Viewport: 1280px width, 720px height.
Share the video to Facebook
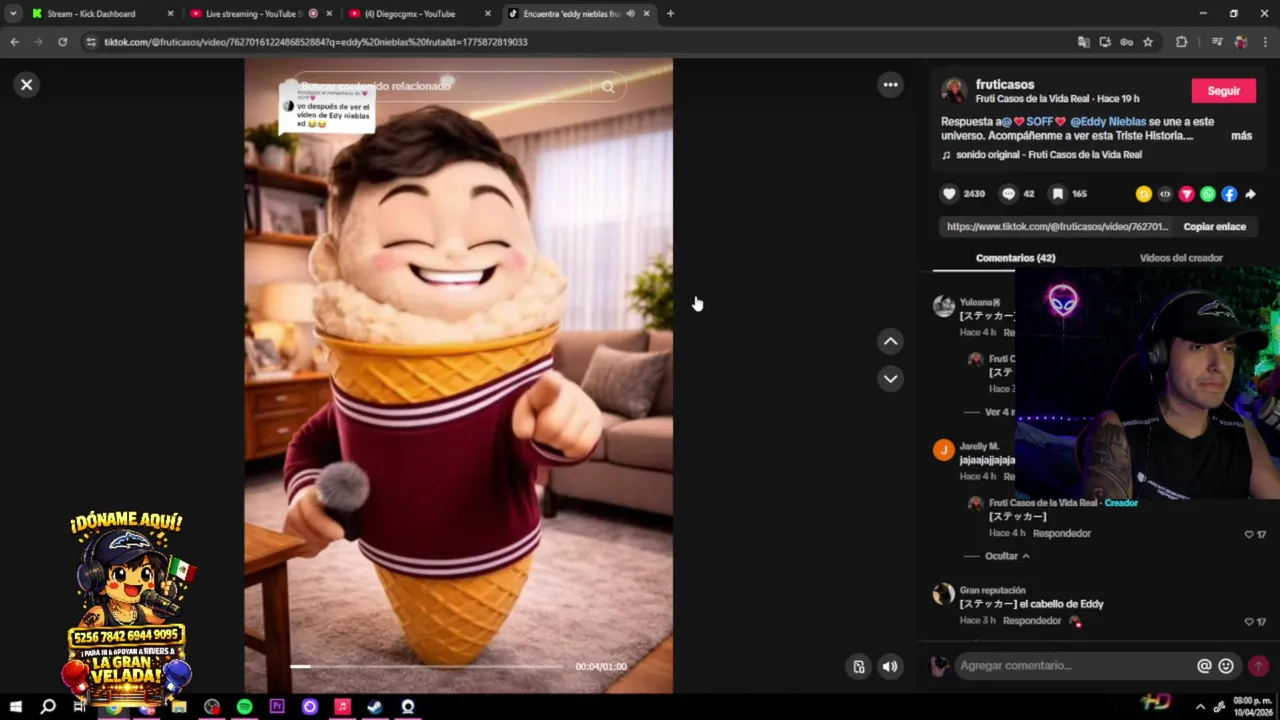(1229, 194)
